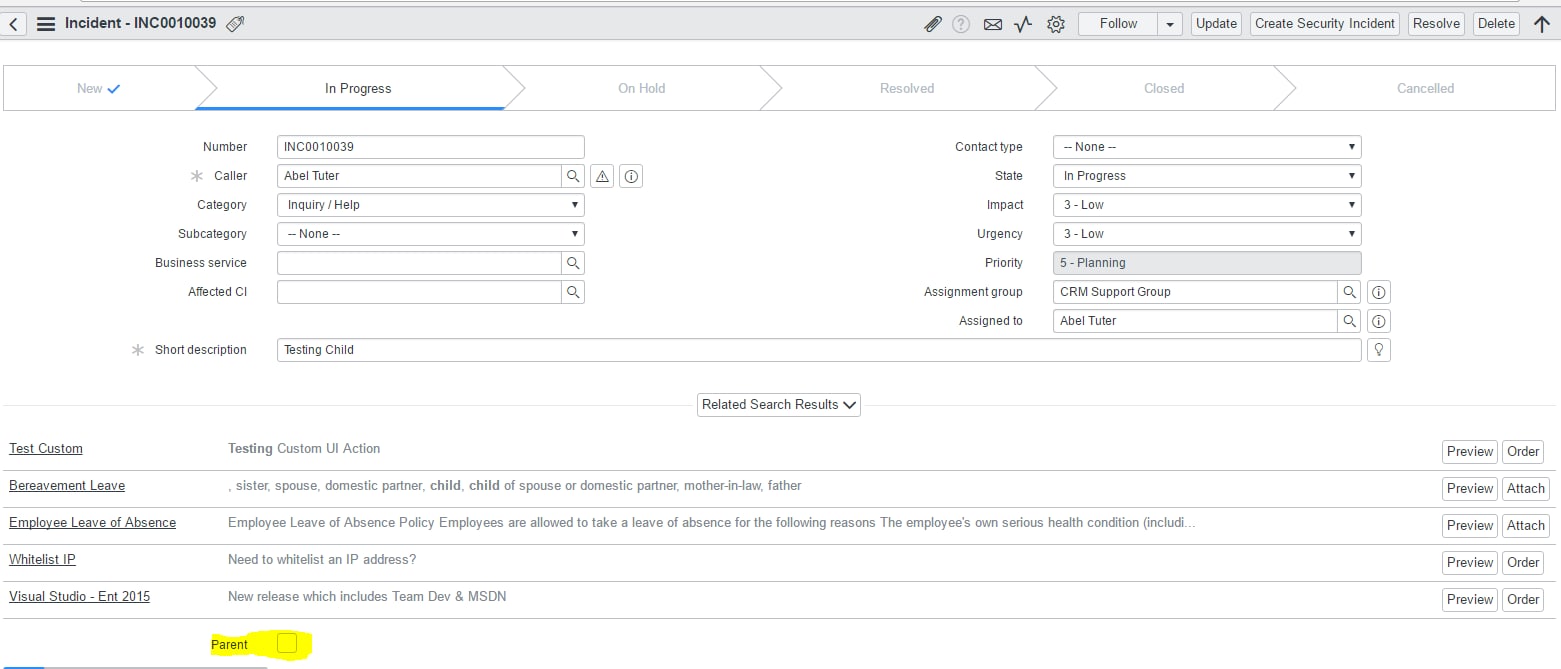Click the Affected CI input field
This screenshot has width=1561, height=669.
tap(419, 292)
